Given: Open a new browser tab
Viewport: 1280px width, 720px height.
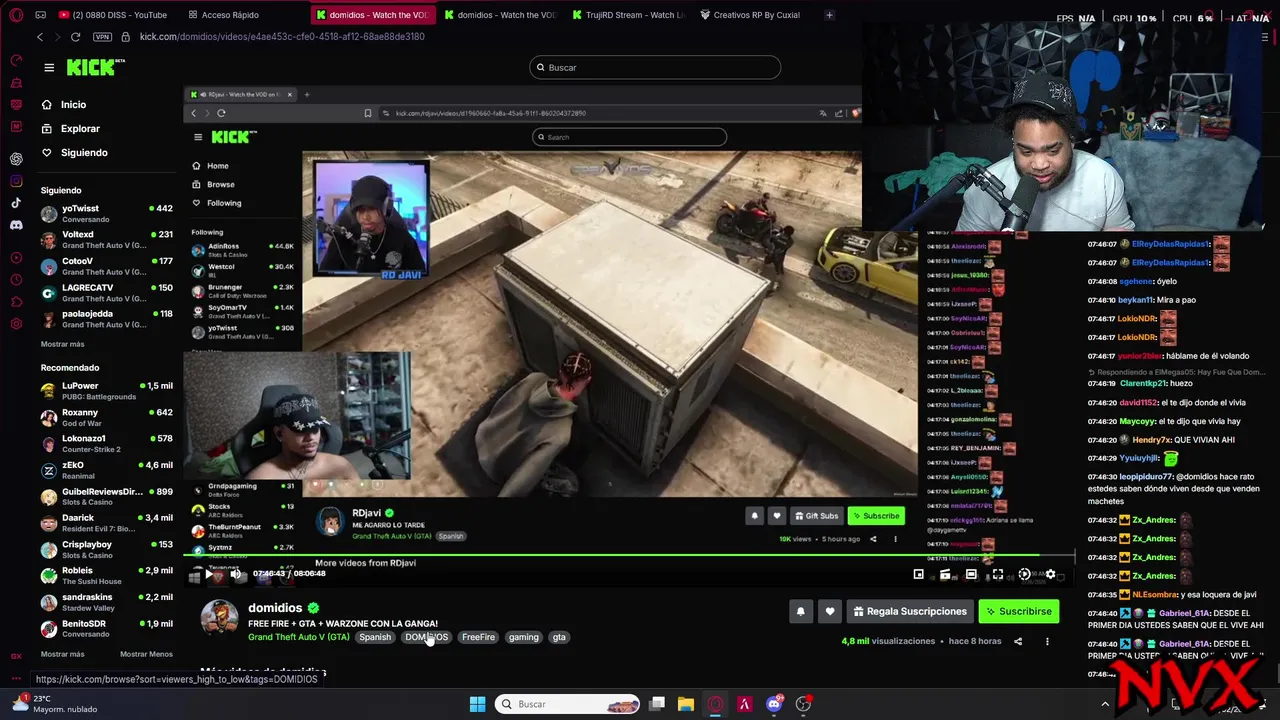Looking at the screenshot, I should click(x=829, y=15).
